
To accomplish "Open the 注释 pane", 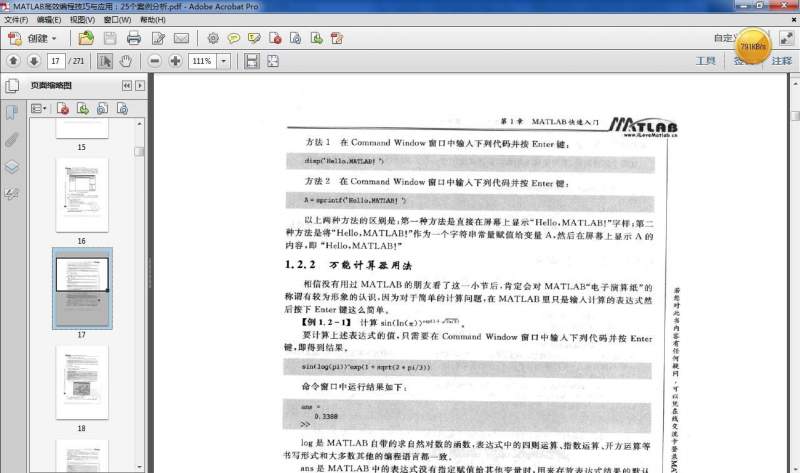I will pyautogui.click(x=782, y=61).
